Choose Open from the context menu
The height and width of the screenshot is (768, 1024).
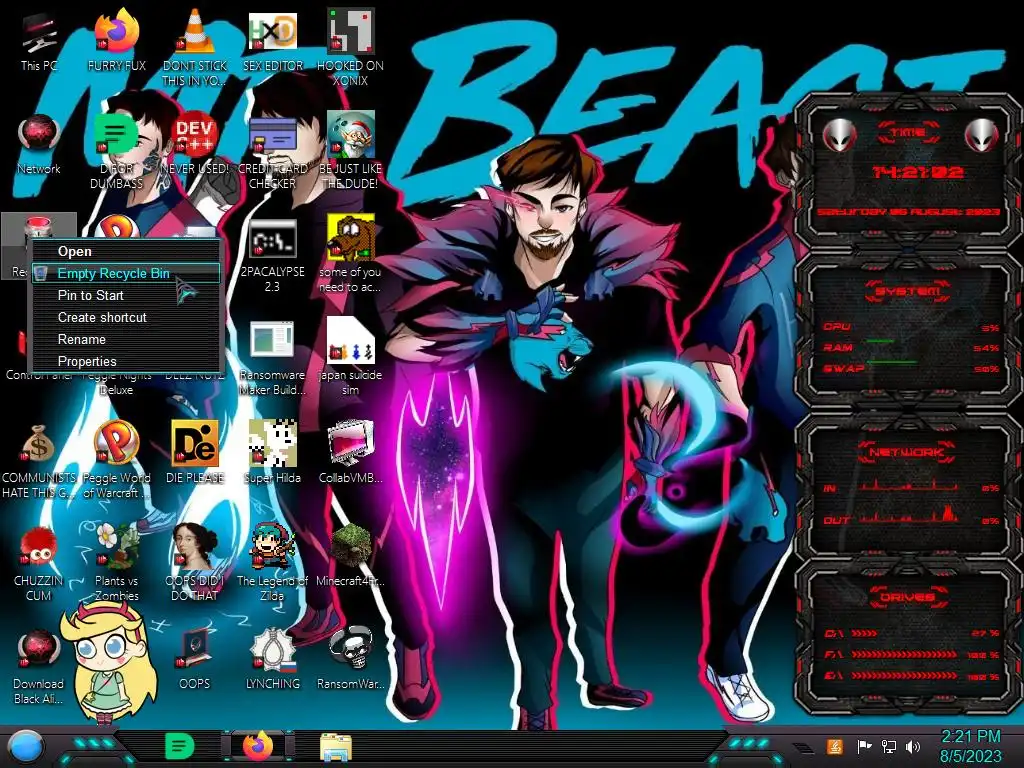(x=126, y=251)
